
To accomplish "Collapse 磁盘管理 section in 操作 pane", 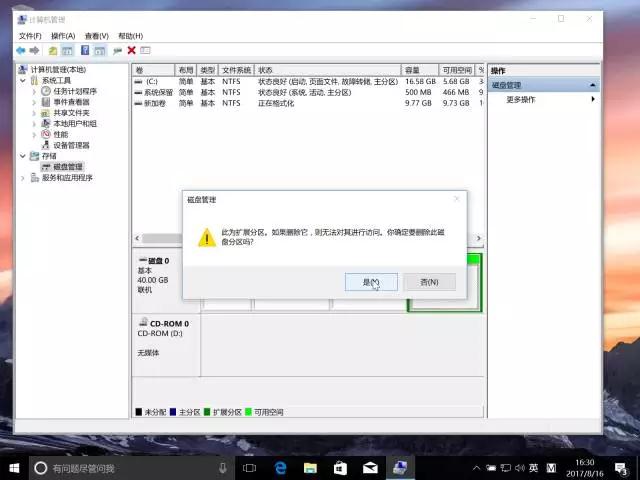I will (593, 85).
